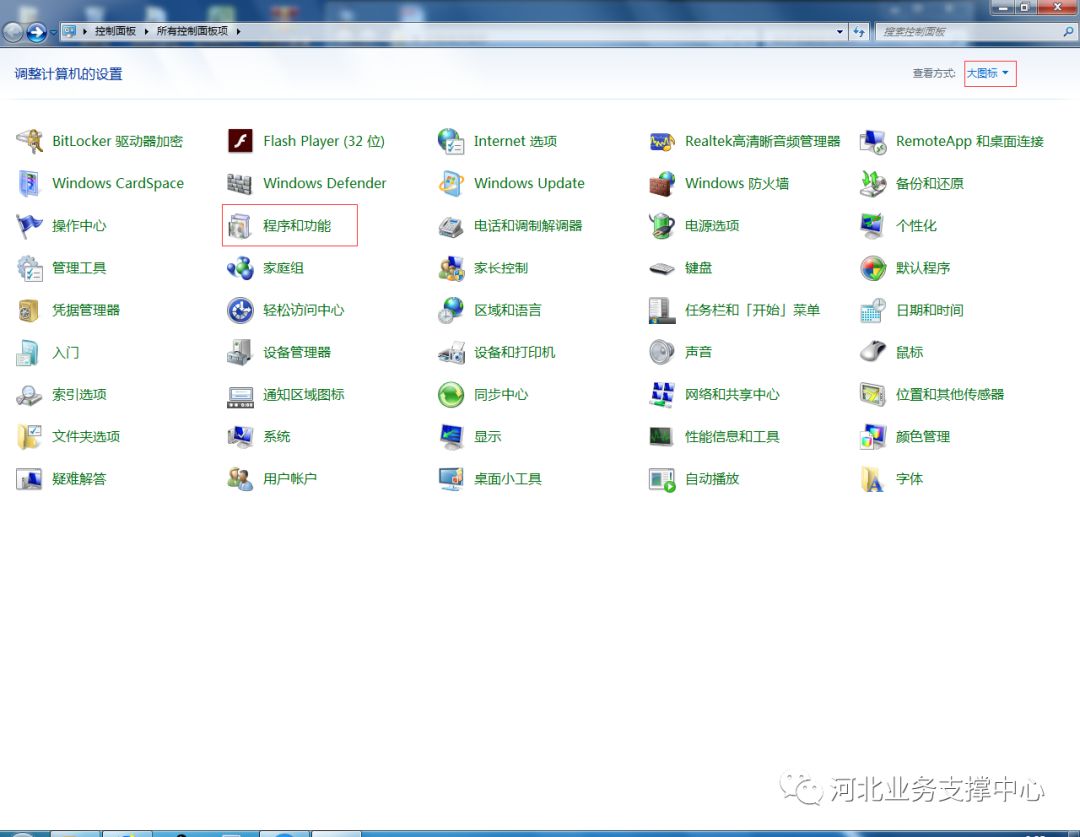Open the 显示 link
Viewport: 1080px width, 837px height.
click(x=487, y=437)
